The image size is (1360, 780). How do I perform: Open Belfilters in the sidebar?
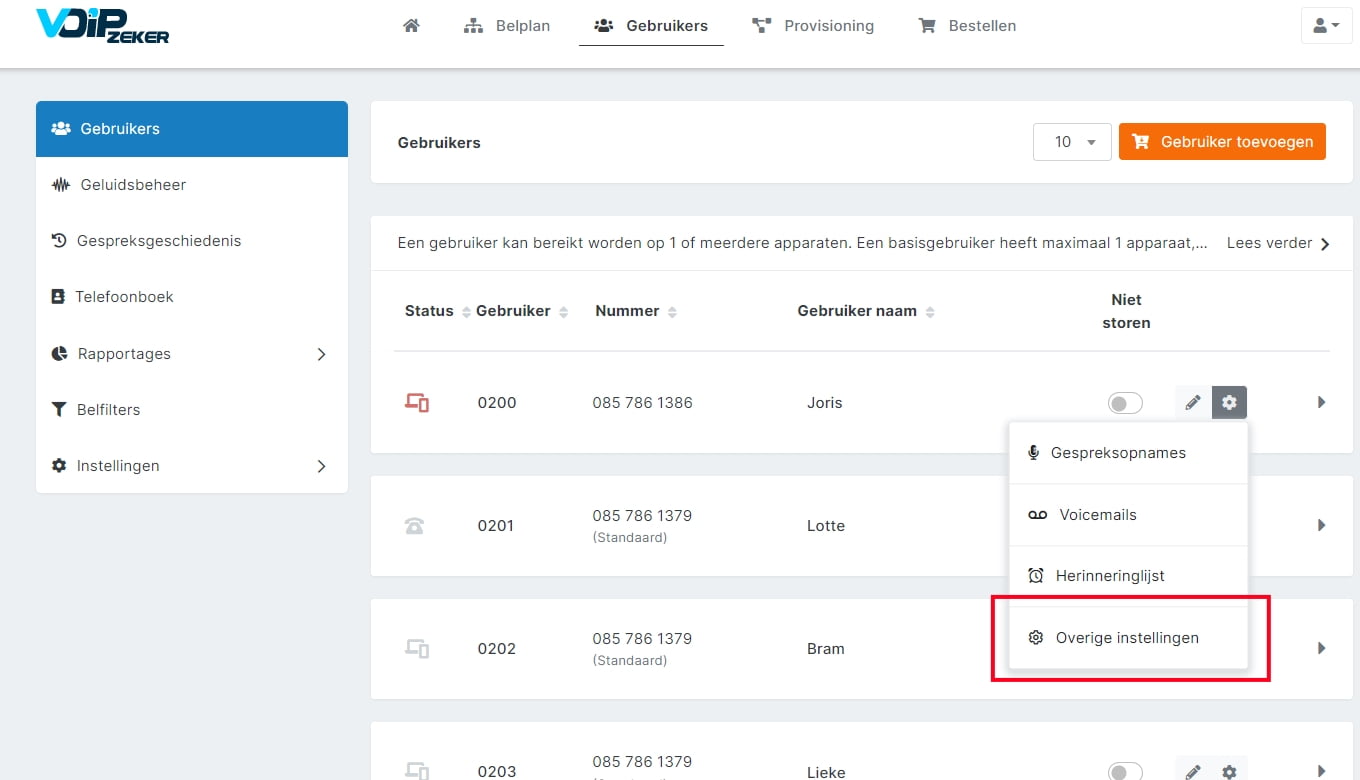tap(192, 410)
